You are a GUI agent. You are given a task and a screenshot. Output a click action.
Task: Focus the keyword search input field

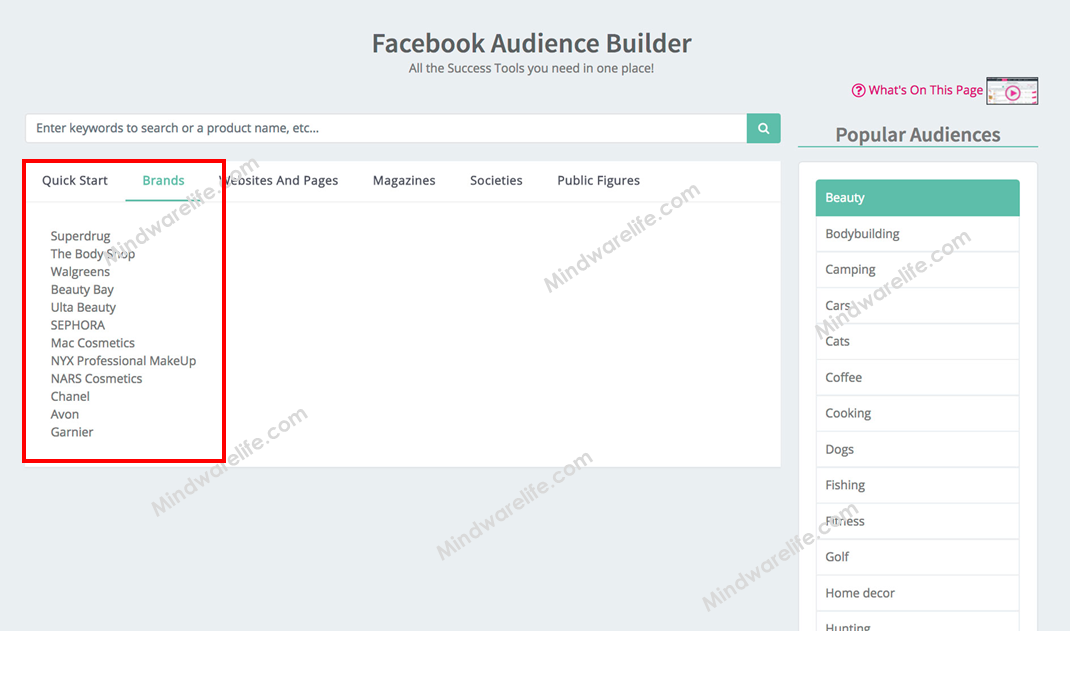point(386,128)
